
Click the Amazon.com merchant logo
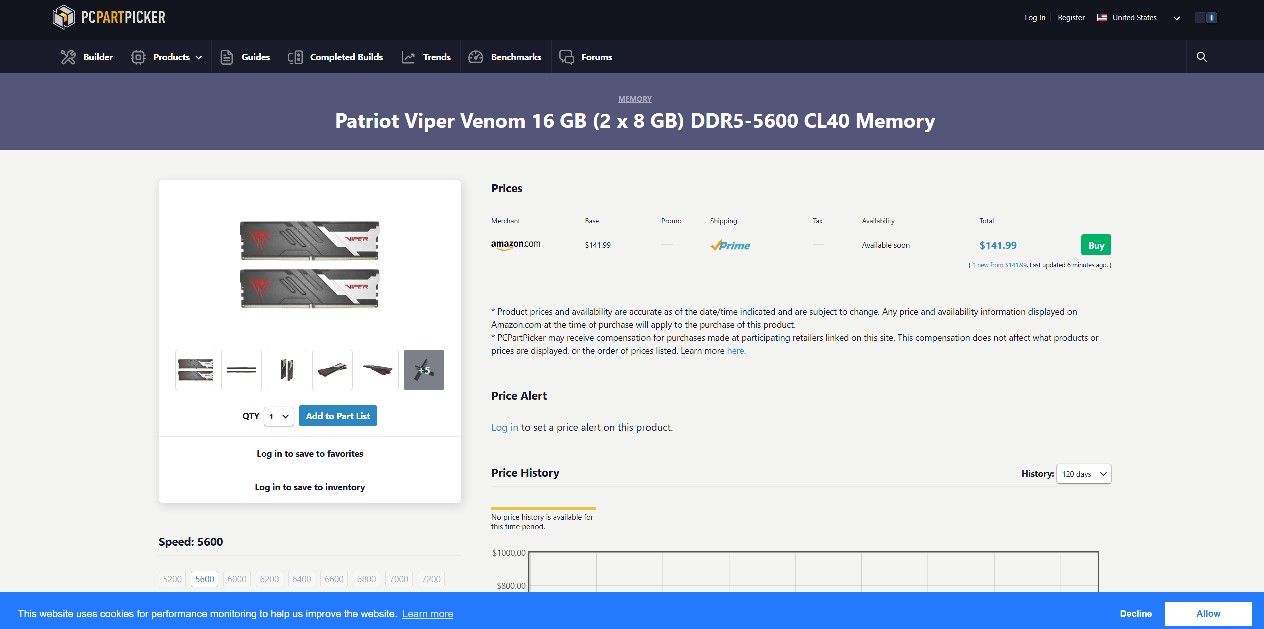pyautogui.click(x=515, y=243)
